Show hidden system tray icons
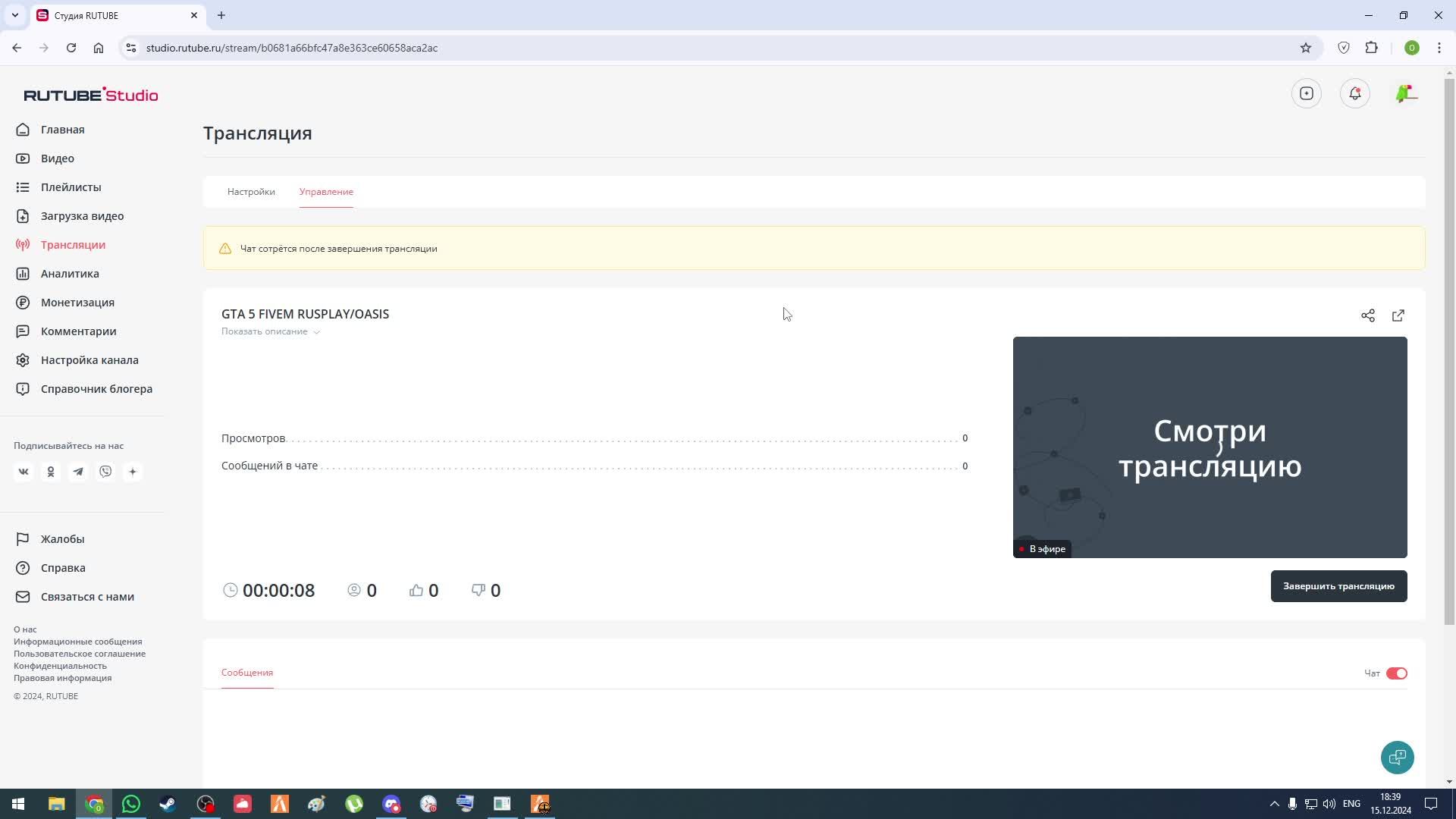The width and height of the screenshot is (1456, 819). point(1274,804)
